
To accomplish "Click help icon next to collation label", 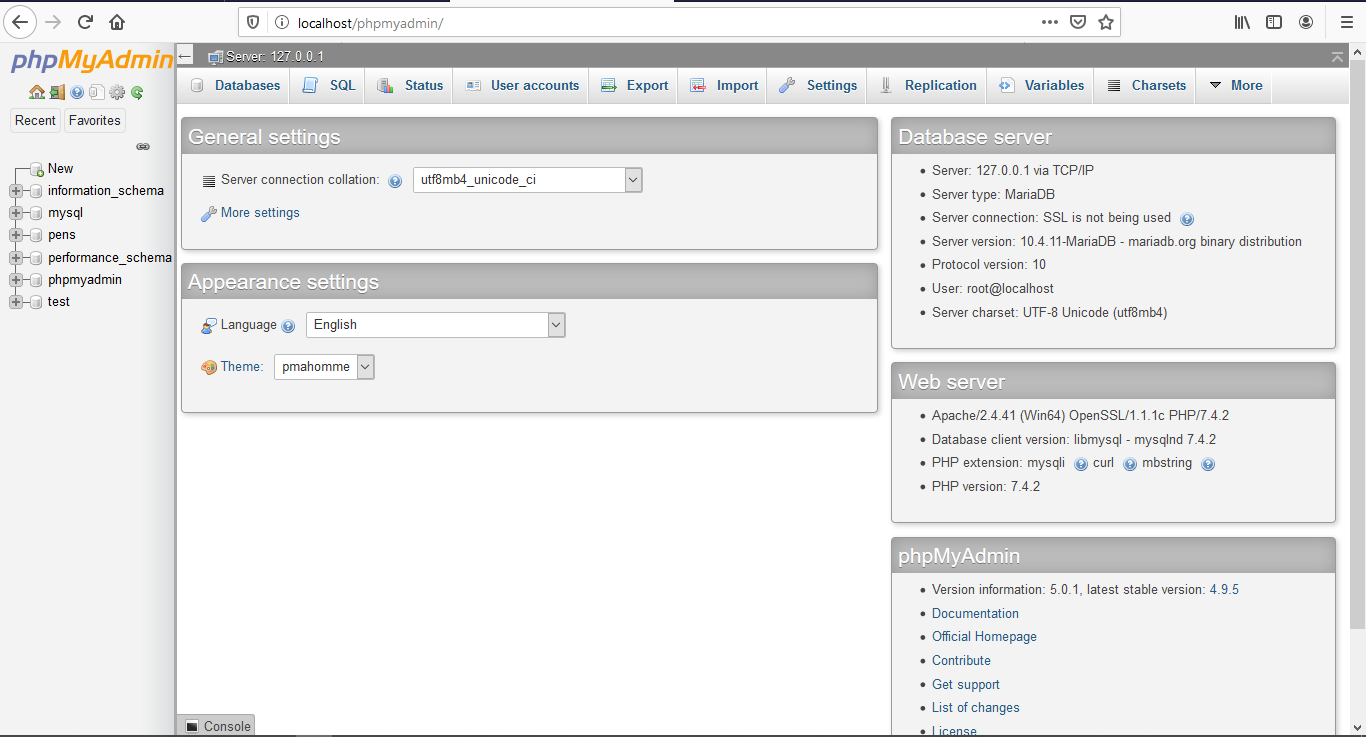I will point(395,181).
